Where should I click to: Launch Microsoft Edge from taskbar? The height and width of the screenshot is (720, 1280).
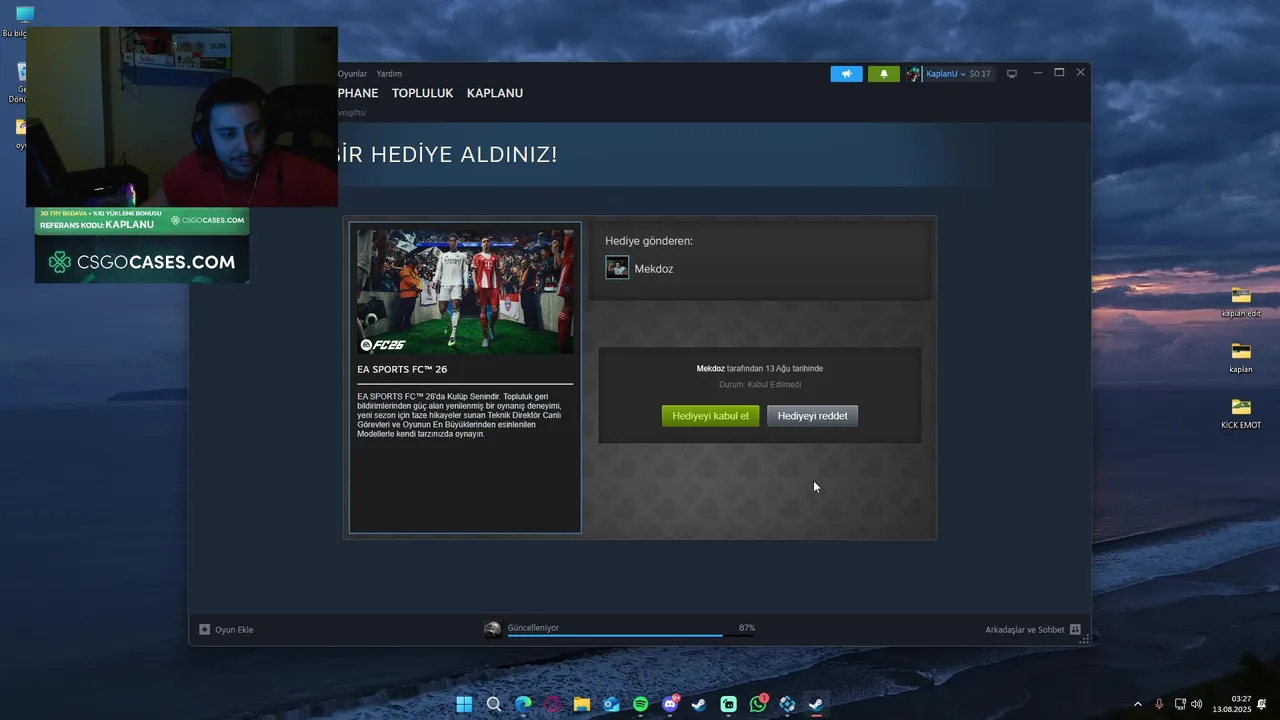pyautogui.click(x=523, y=704)
